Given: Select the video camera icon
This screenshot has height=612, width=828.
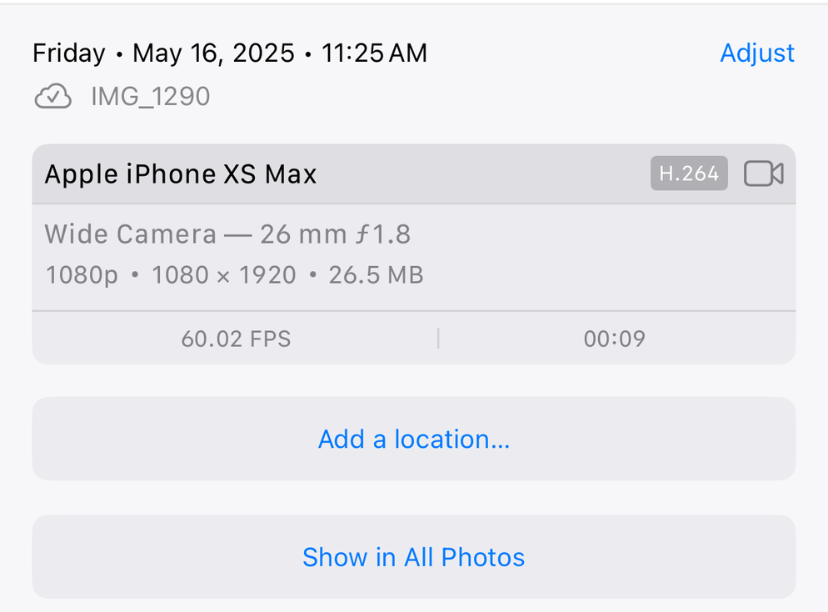Looking at the screenshot, I should [x=763, y=173].
